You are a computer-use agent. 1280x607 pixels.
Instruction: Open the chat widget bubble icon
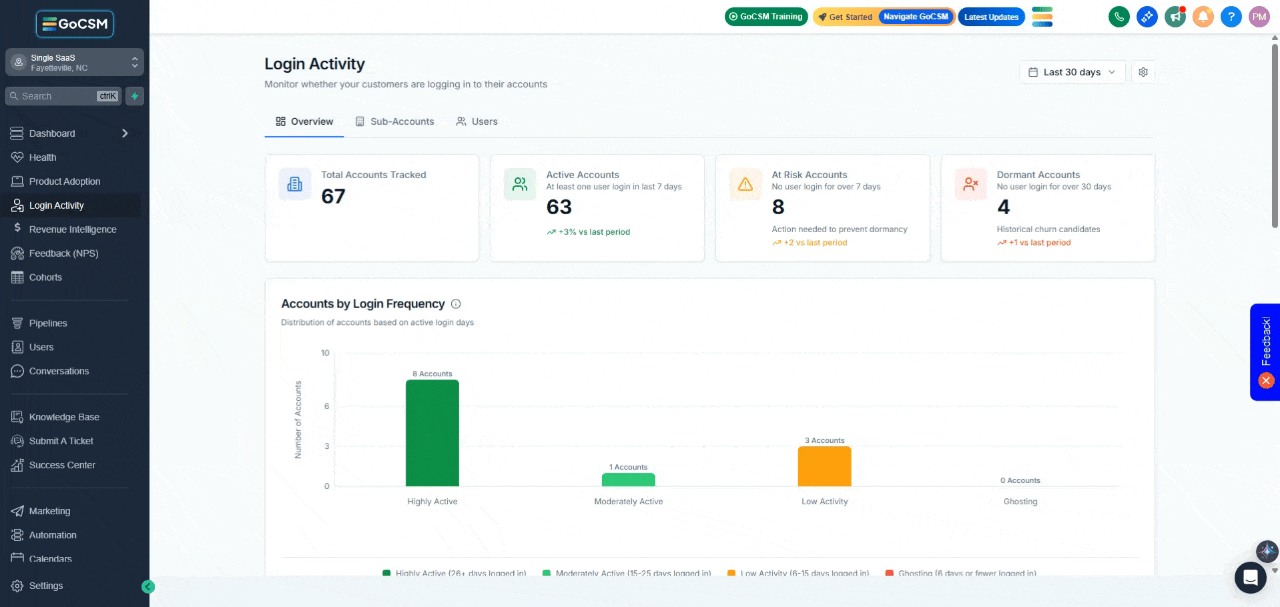pyautogui.click(x=1250, y=577)
